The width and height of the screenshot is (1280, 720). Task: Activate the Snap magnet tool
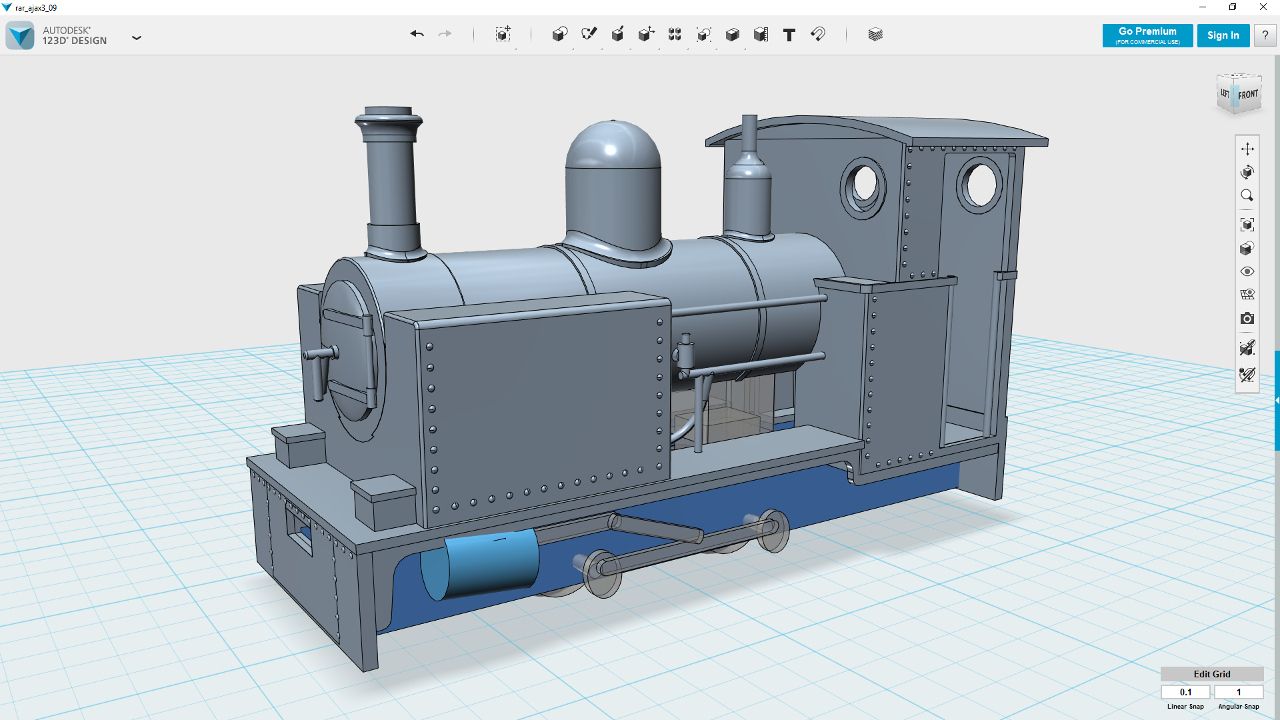click(x=818, y=34)
